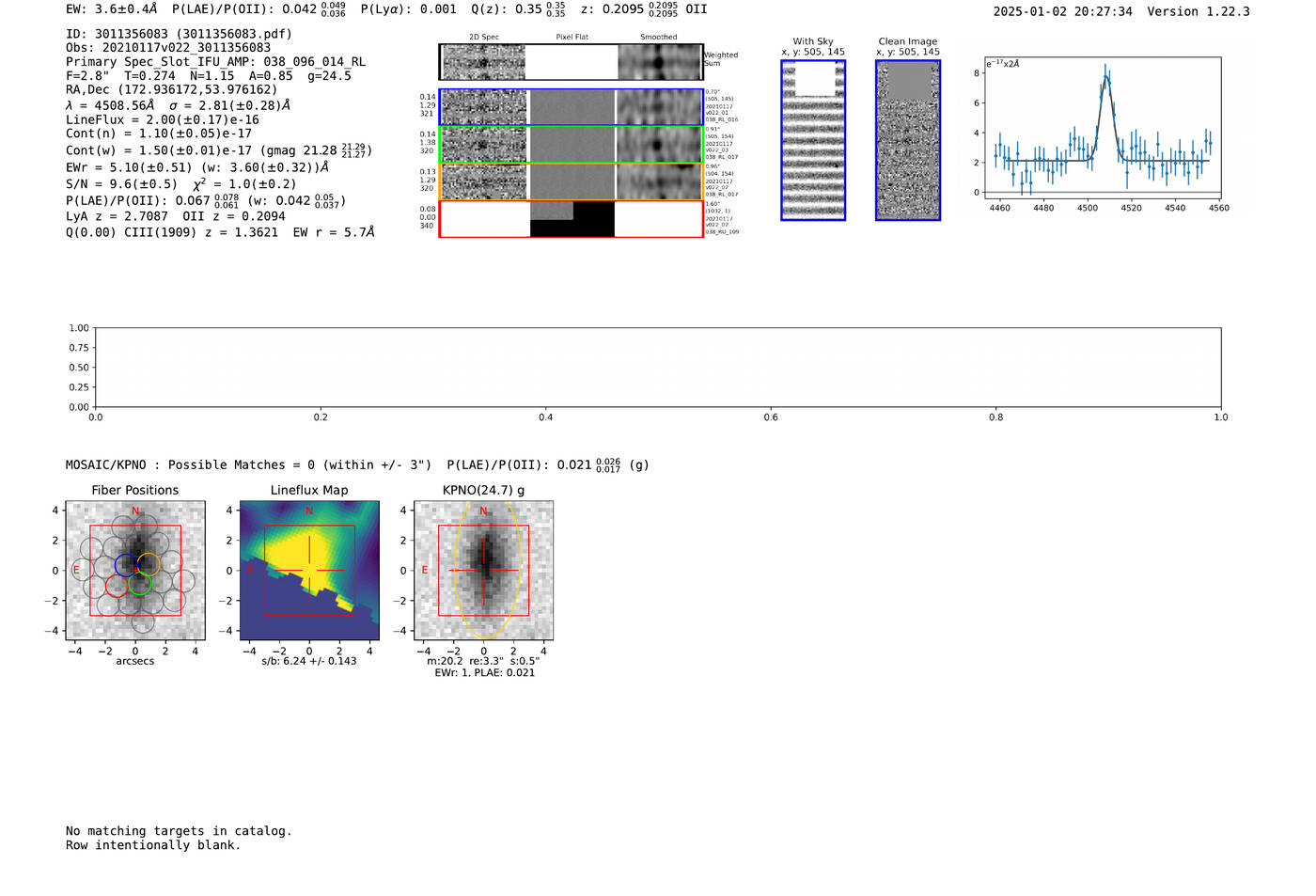Click the 'Row intentionally blank.' message
The height and width of the screenshot is (896, 1316).
[x=153, y=845]
